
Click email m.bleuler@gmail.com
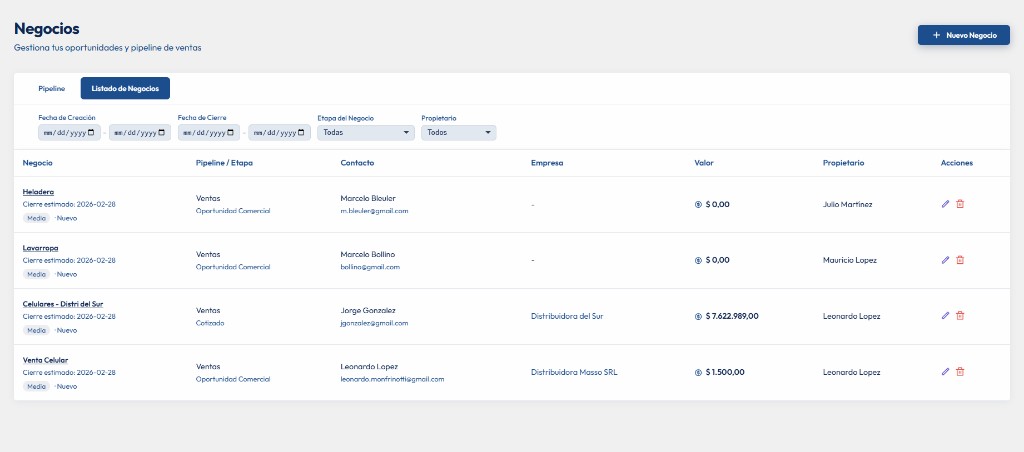point(374,211)
